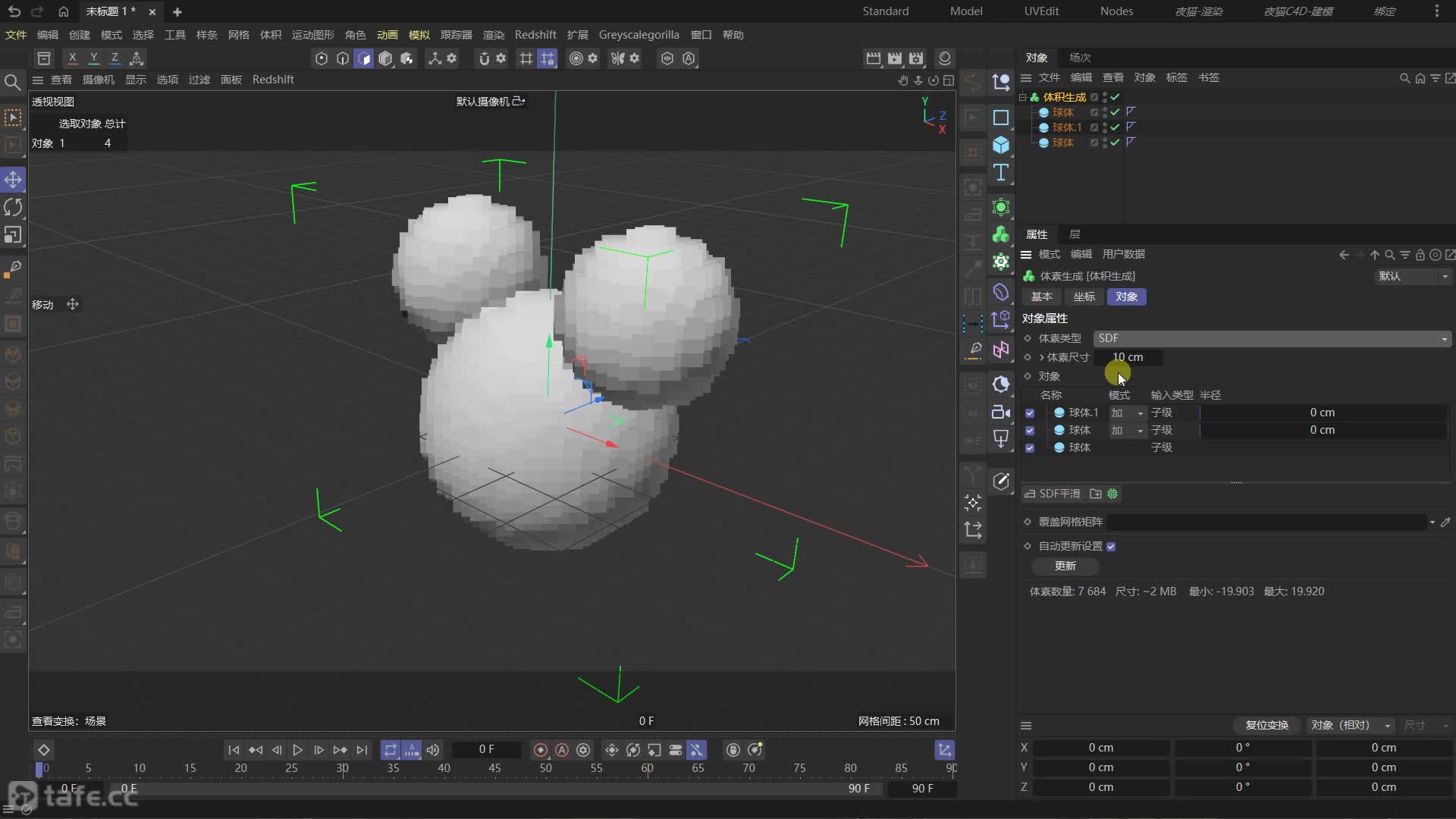
Task: Select the Move tool in left toolbar
Action: pos(13,180)
